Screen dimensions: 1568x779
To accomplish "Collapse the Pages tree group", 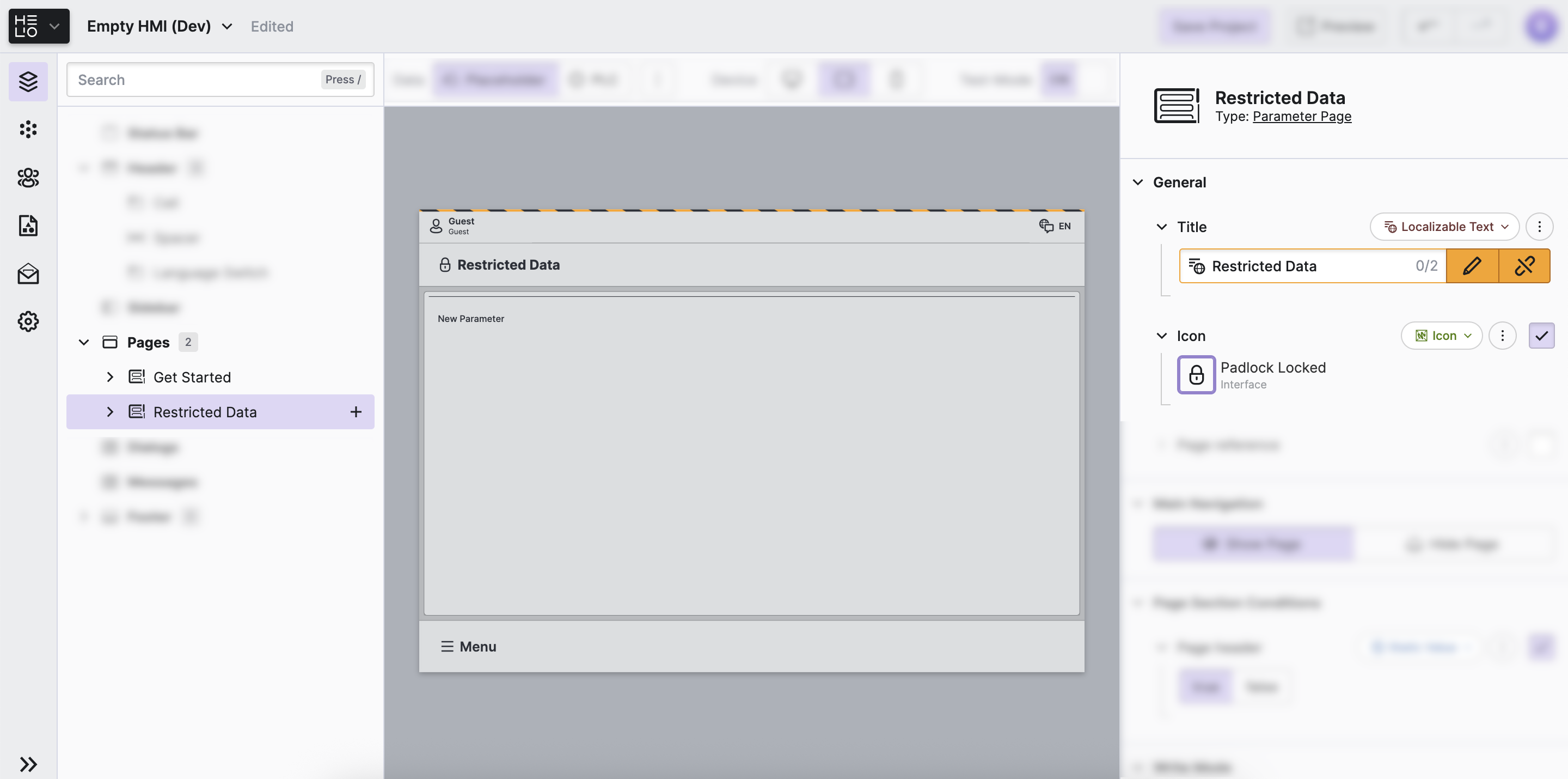I will (84, 342).
